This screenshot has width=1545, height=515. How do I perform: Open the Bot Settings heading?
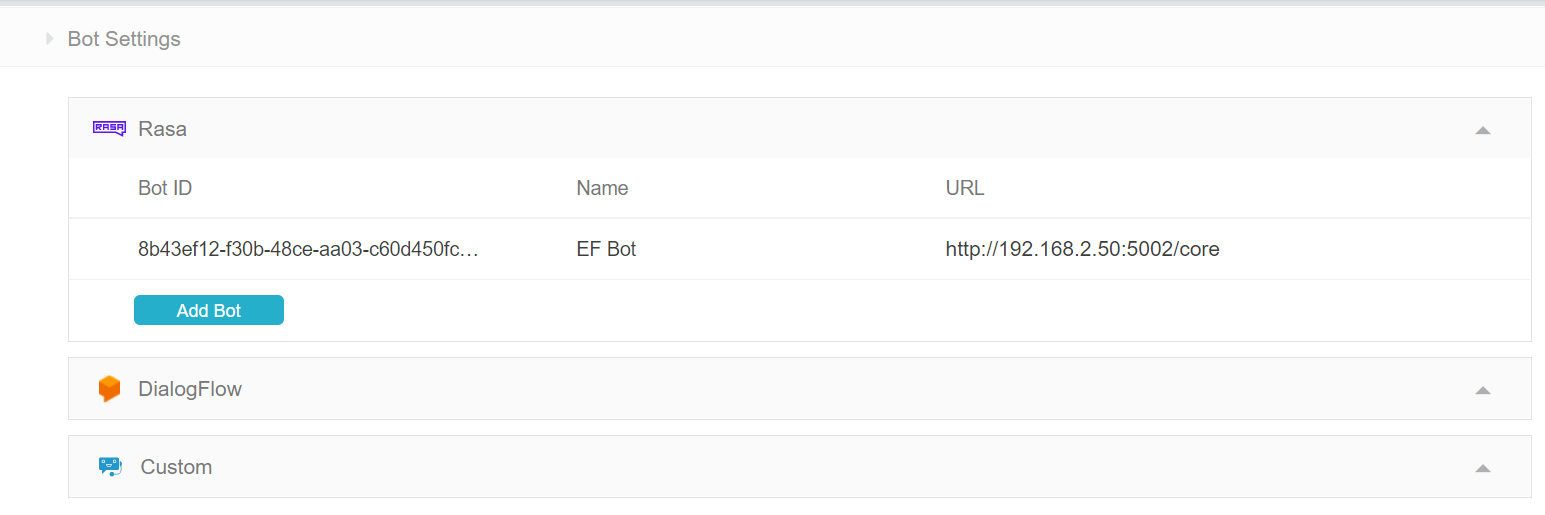coord(124,39)
